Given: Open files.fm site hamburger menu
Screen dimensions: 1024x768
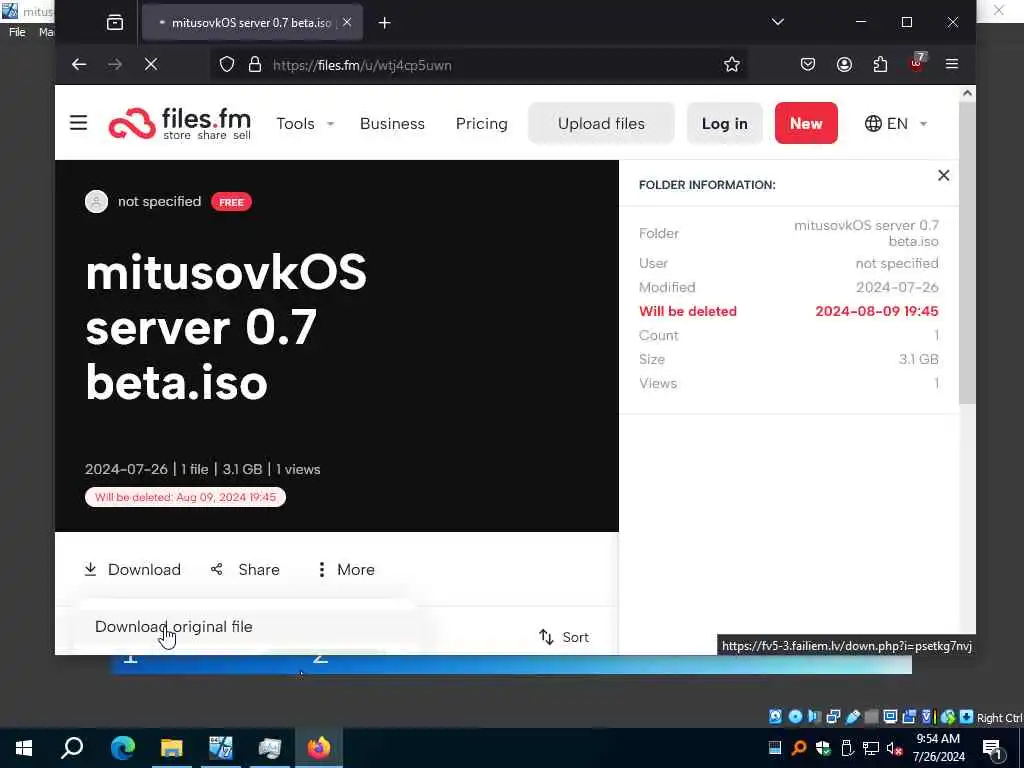Looking at the screenshot, I should (x=78, y=123).
